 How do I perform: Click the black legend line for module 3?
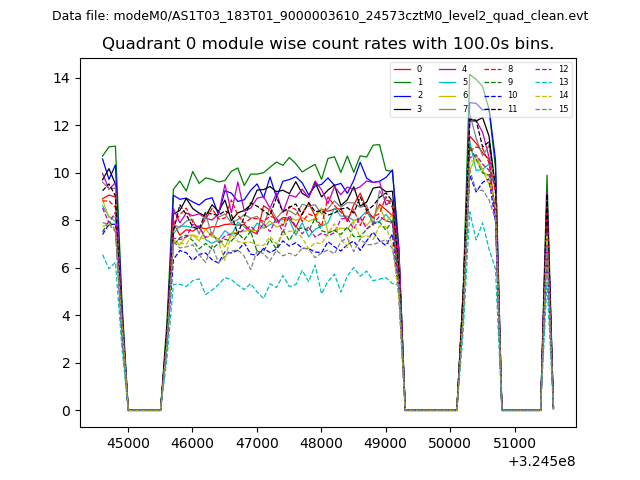click(x=401, y=108)
